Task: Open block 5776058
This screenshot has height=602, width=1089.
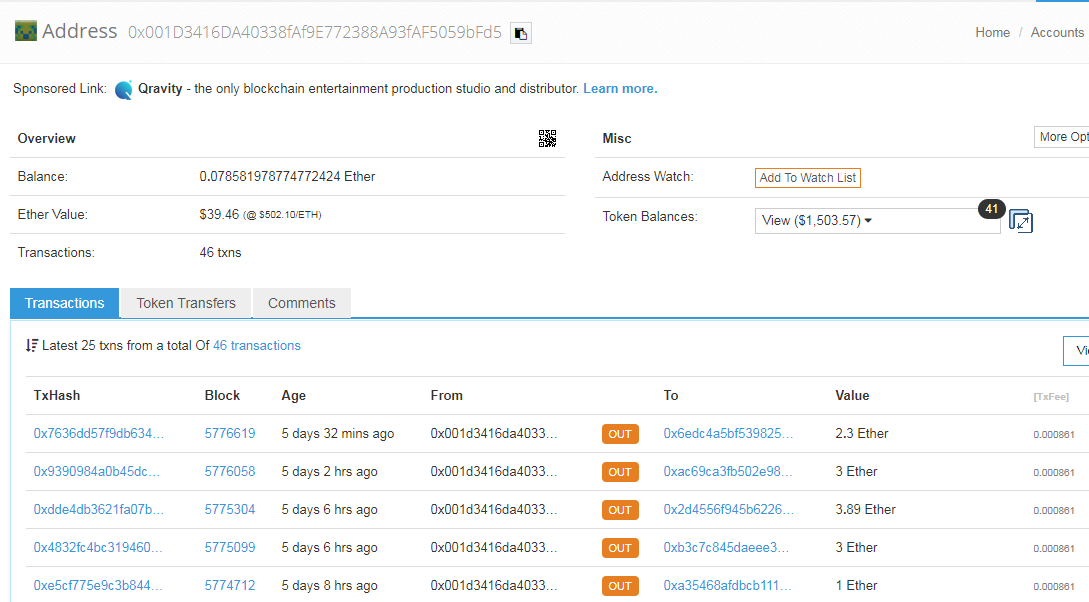Action: pos(230,471)
